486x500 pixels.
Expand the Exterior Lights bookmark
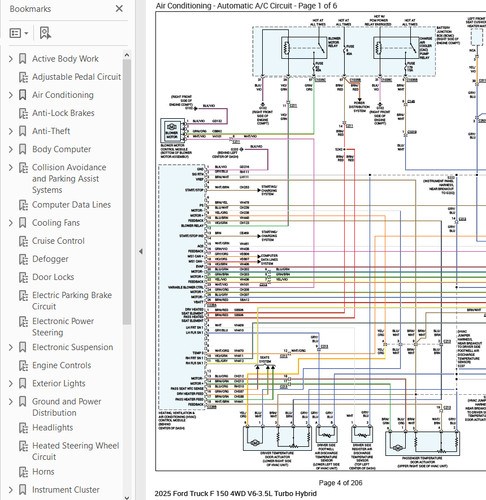pos(11,383)
